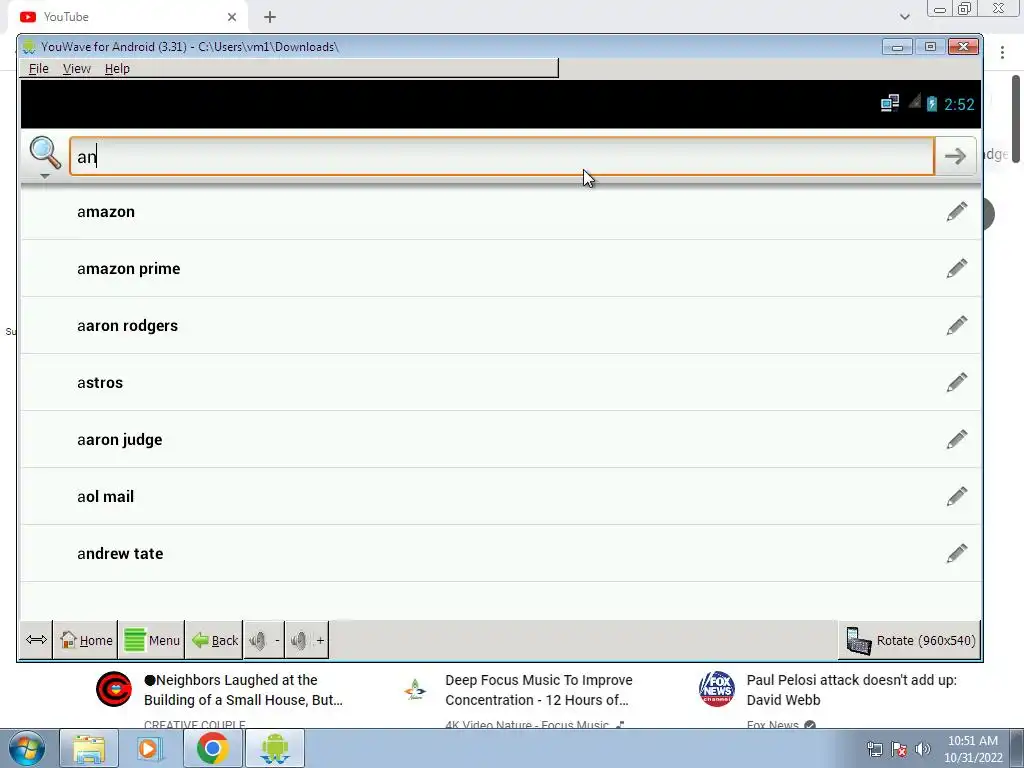Select the "aaron rodgers" suggestion
Viewport: 1024px width, 768px height.
click(501, 325)
